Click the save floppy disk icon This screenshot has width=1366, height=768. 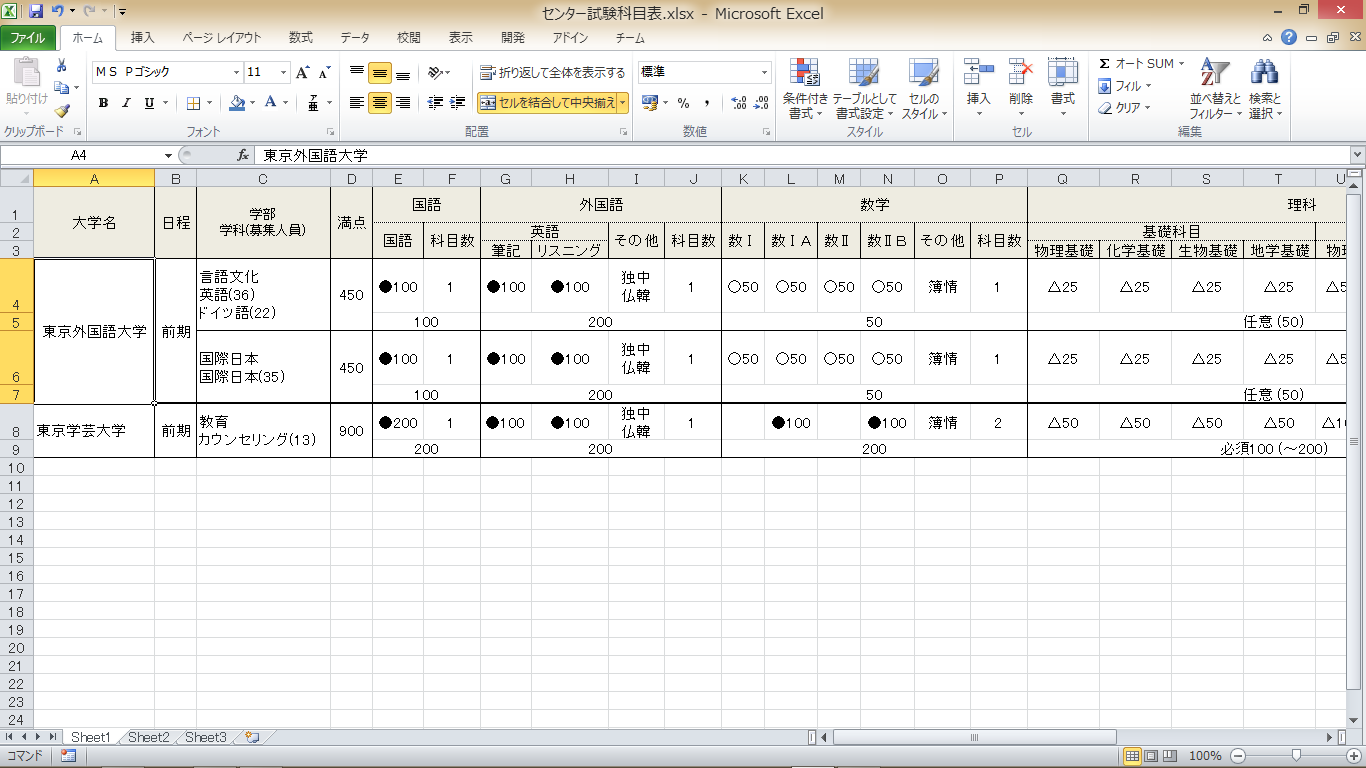click(36, 12)
